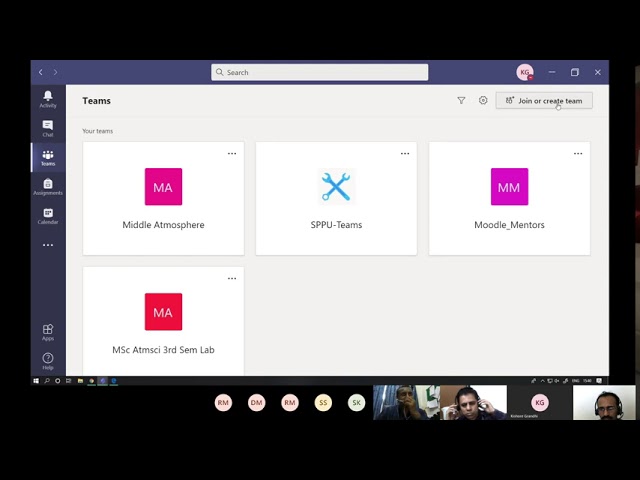Show more apps ellipsis in sidebar
The height and width of the screenshot is (480, 640).
[48, 245]
